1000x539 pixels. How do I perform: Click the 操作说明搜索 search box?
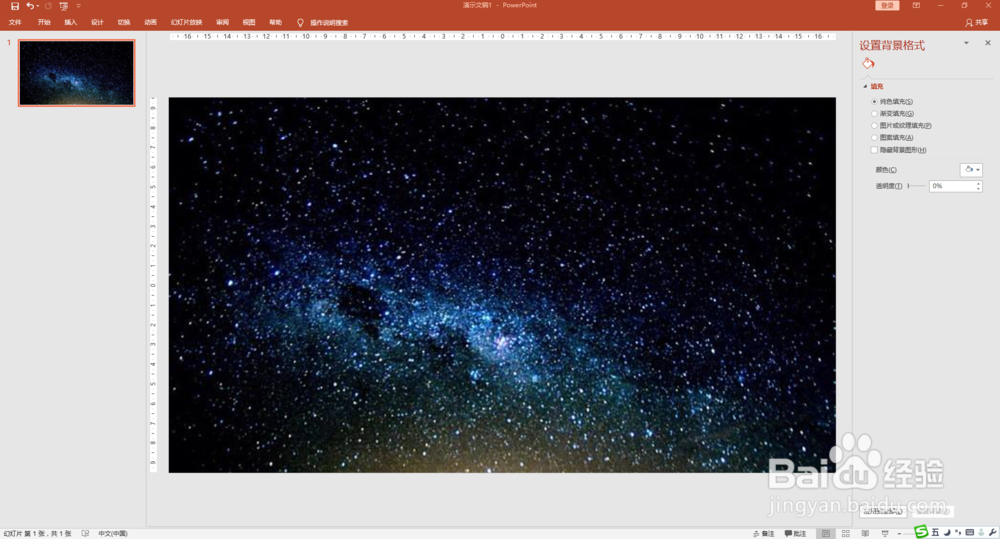(x=329, y=23)
